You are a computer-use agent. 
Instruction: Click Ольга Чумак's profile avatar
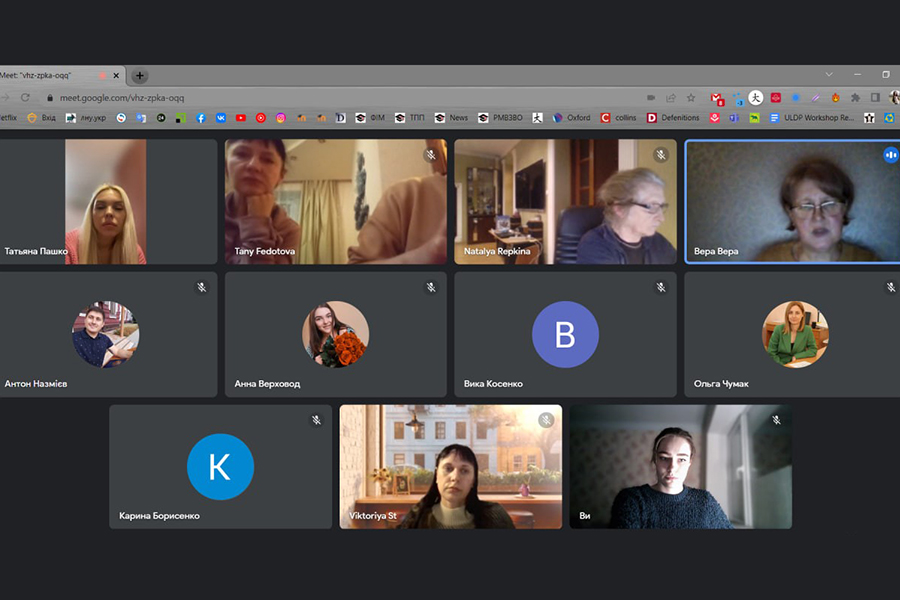[x=795, y=334]
